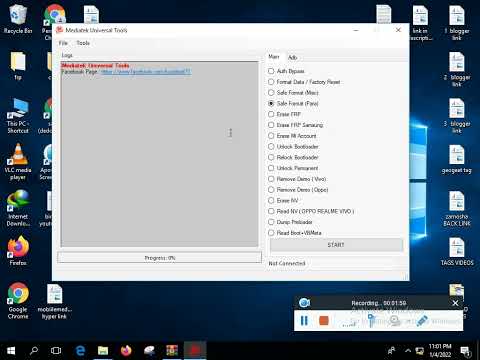Launch Edge from the taskbar
Image resolution: width=480 pixels, height=360 pixels.
click(80, 351)
